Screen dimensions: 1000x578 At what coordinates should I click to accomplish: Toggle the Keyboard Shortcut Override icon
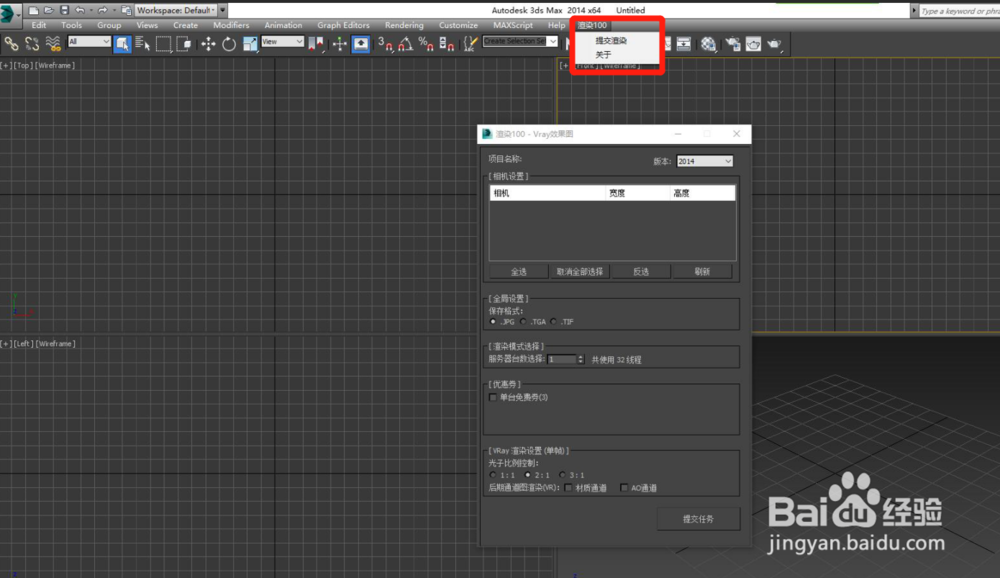pos(360,43)
